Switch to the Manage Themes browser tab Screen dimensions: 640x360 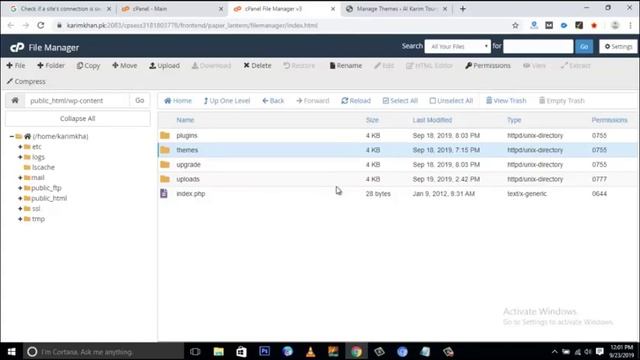pyautogui.click(x=396, y=9)
